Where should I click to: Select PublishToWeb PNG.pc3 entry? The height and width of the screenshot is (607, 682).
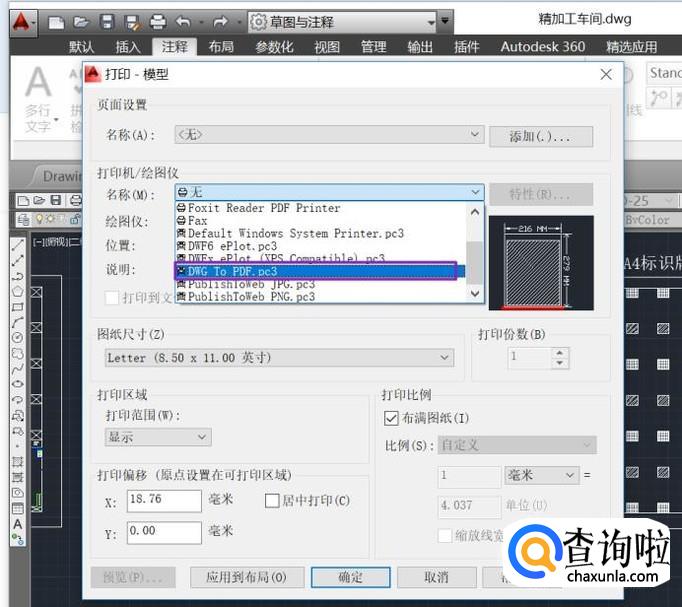coord(320,297)
